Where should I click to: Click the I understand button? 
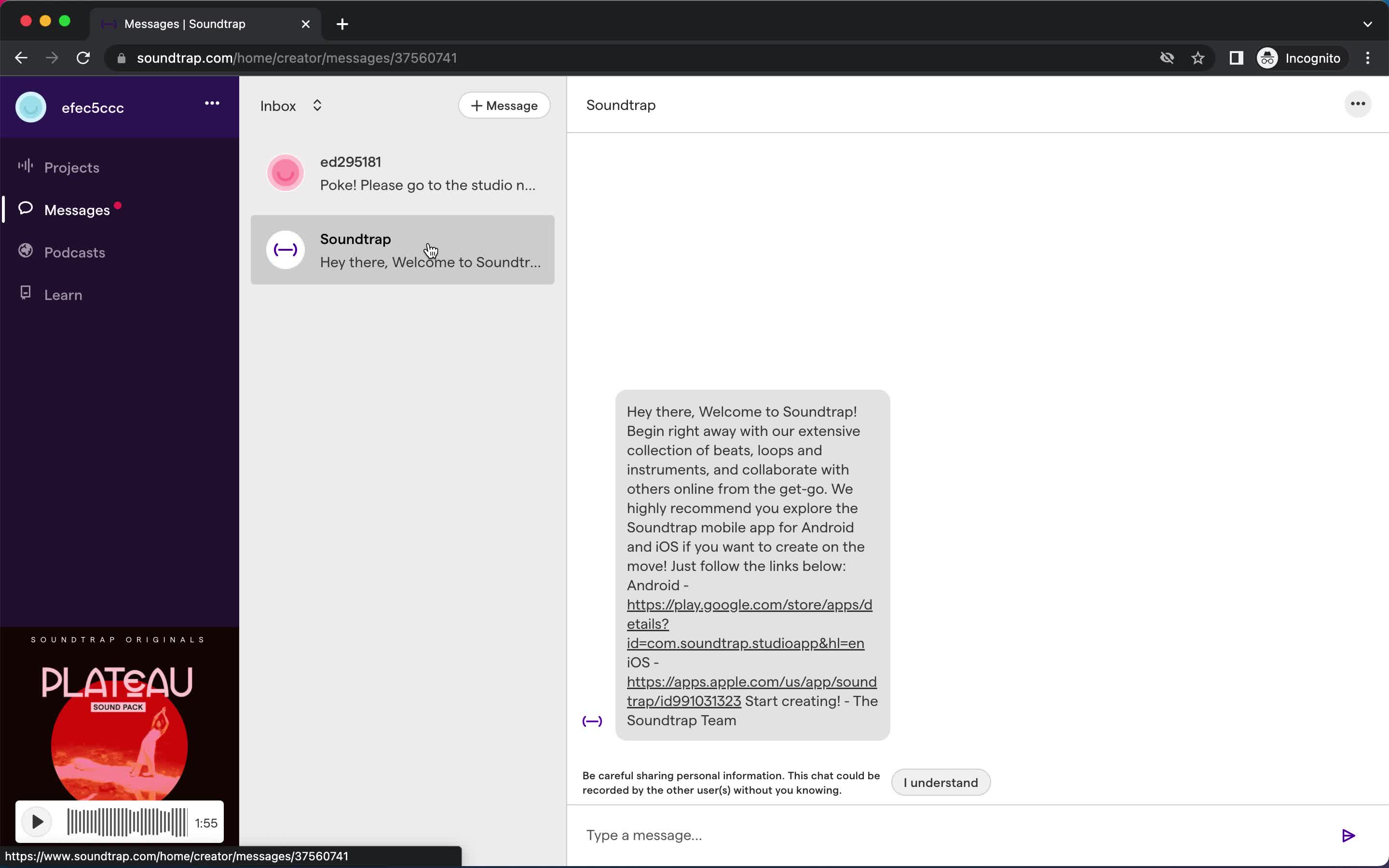coord(940,782)
